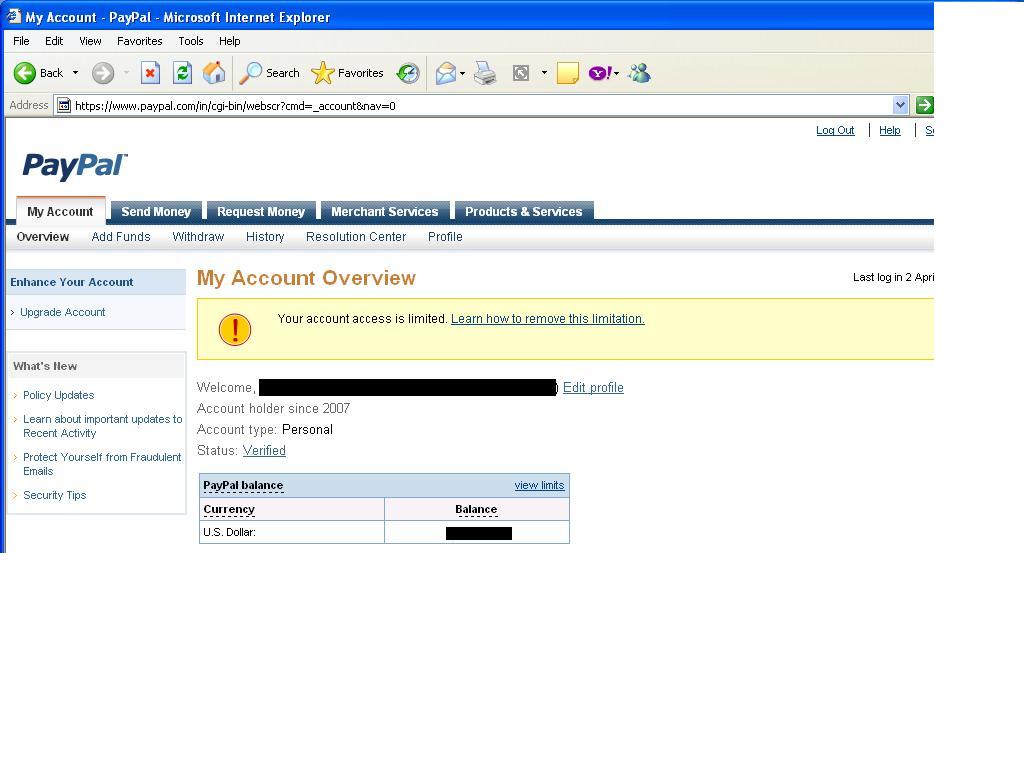This screenshot has height=768, width=1024.
Task: Open the dropdown arrow left of the yellow note icon
Action: pos(544,72)
